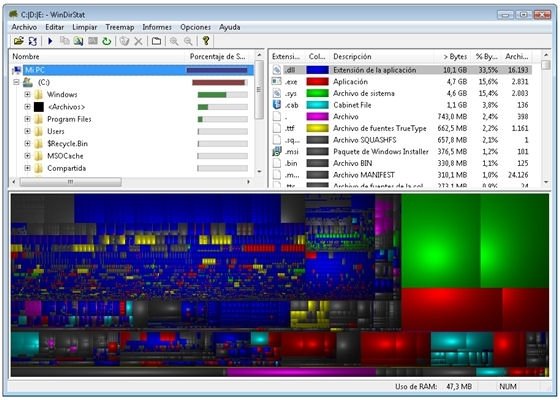Click the Zoom In magnifier icon
The width and height of the screenshot is (560, 400).
pos(174,41)
